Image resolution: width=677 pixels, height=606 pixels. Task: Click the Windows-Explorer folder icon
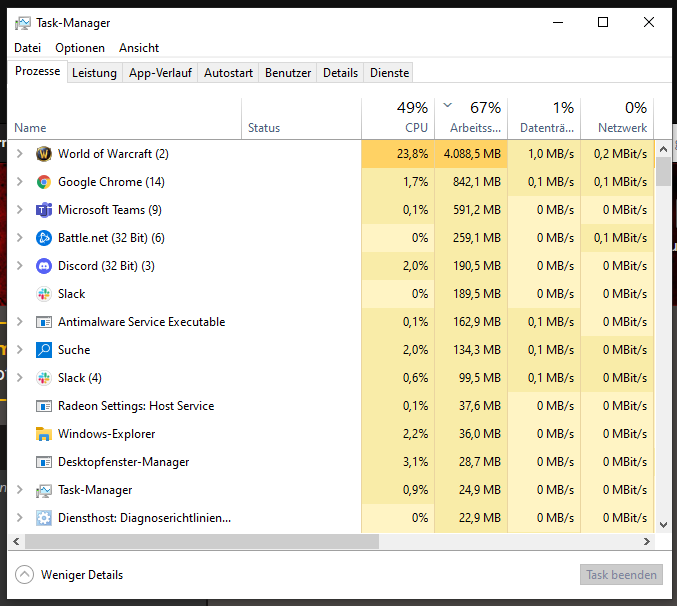click(x=44, y=434)
